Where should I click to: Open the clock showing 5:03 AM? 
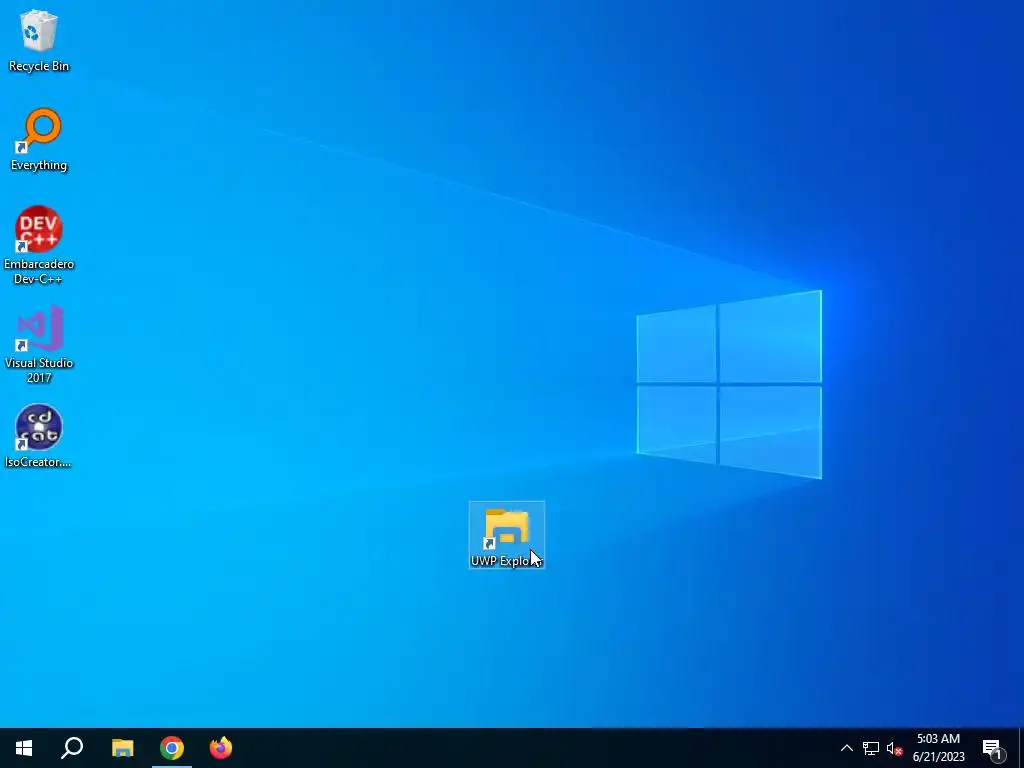(938, 748)
